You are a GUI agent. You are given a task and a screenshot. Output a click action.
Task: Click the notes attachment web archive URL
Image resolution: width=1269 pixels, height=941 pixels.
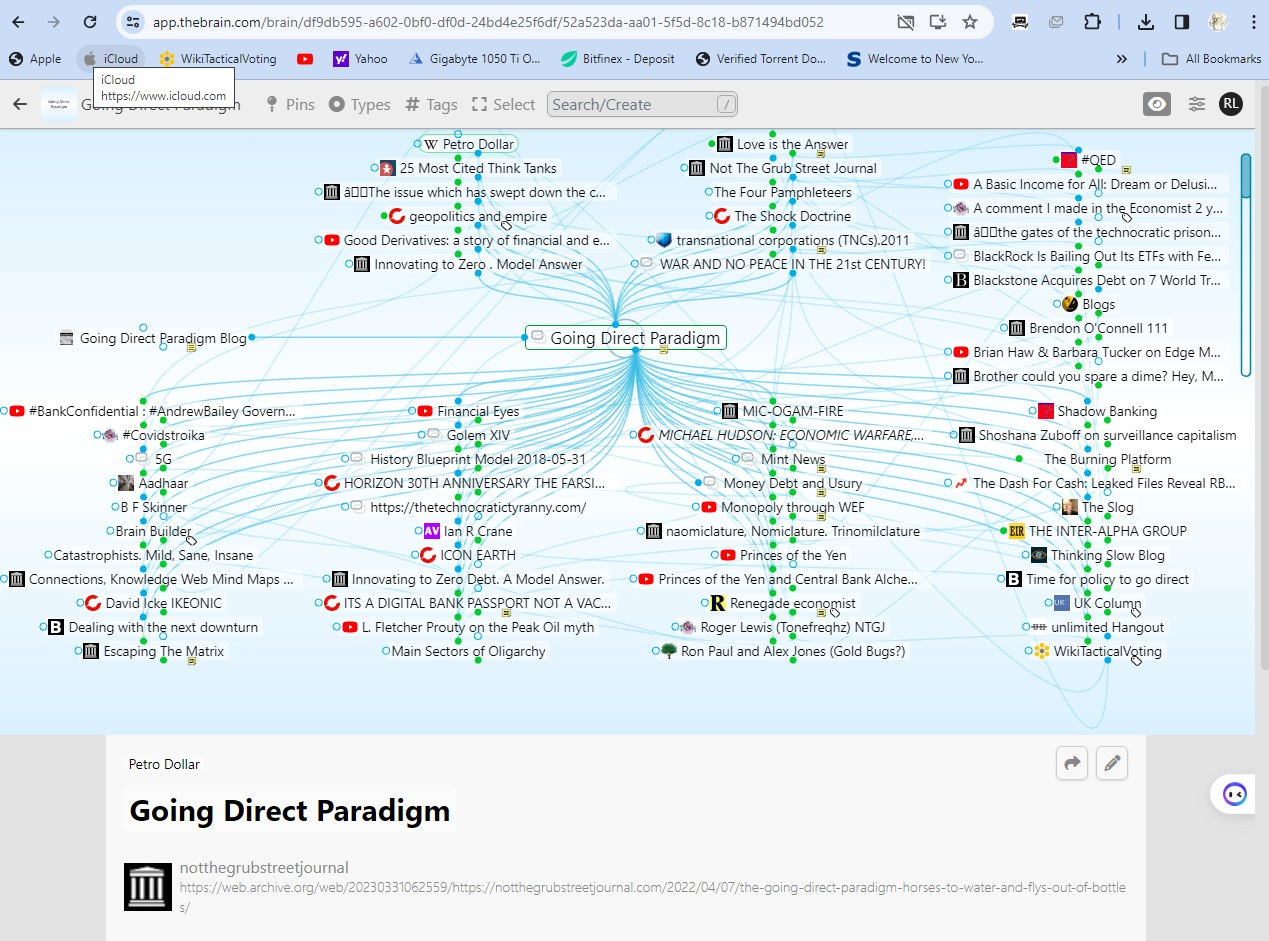(x=652, y=897)
